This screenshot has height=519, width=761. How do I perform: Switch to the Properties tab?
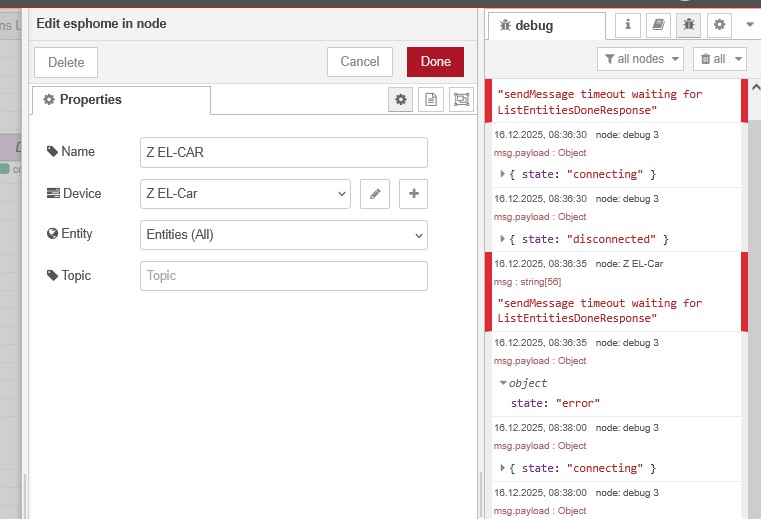coord(121,100)
